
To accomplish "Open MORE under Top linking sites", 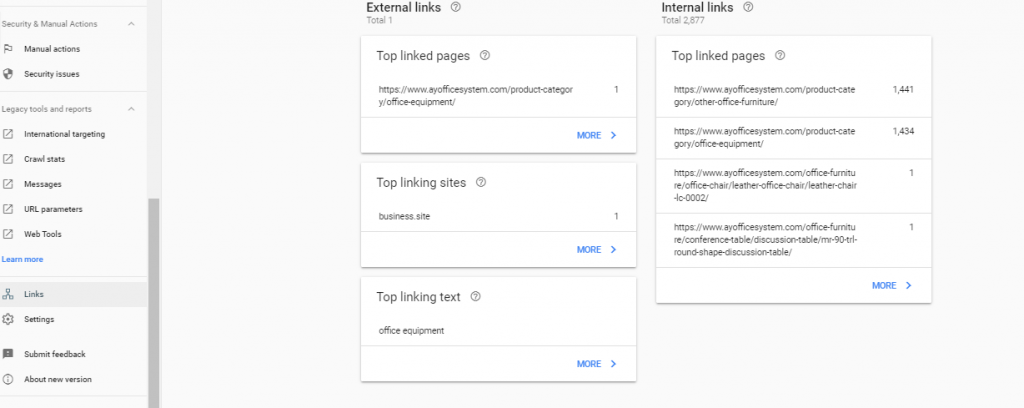I will coord(596,250).
